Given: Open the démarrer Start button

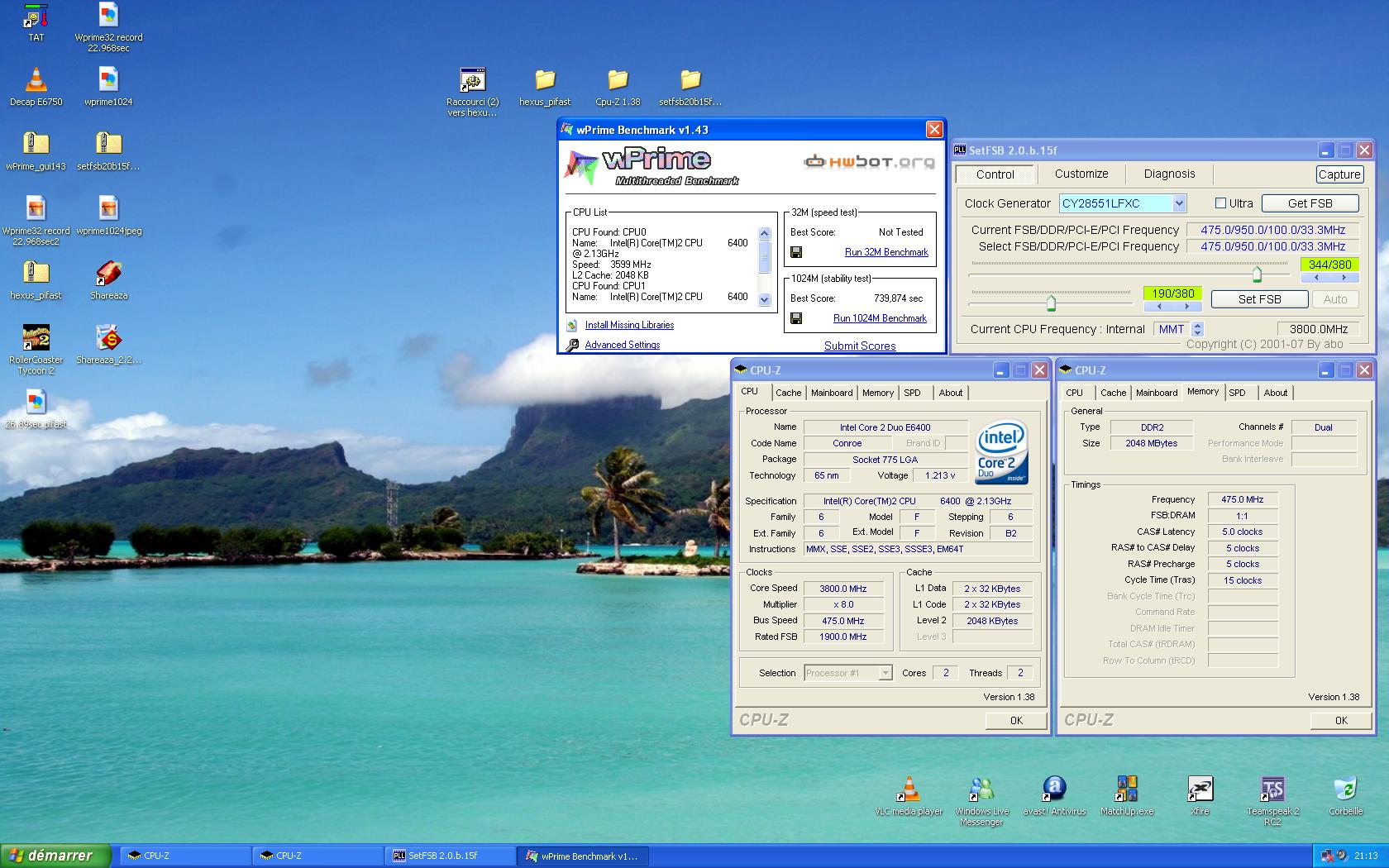Looking at the screenshot, I should tap(55, 856).
